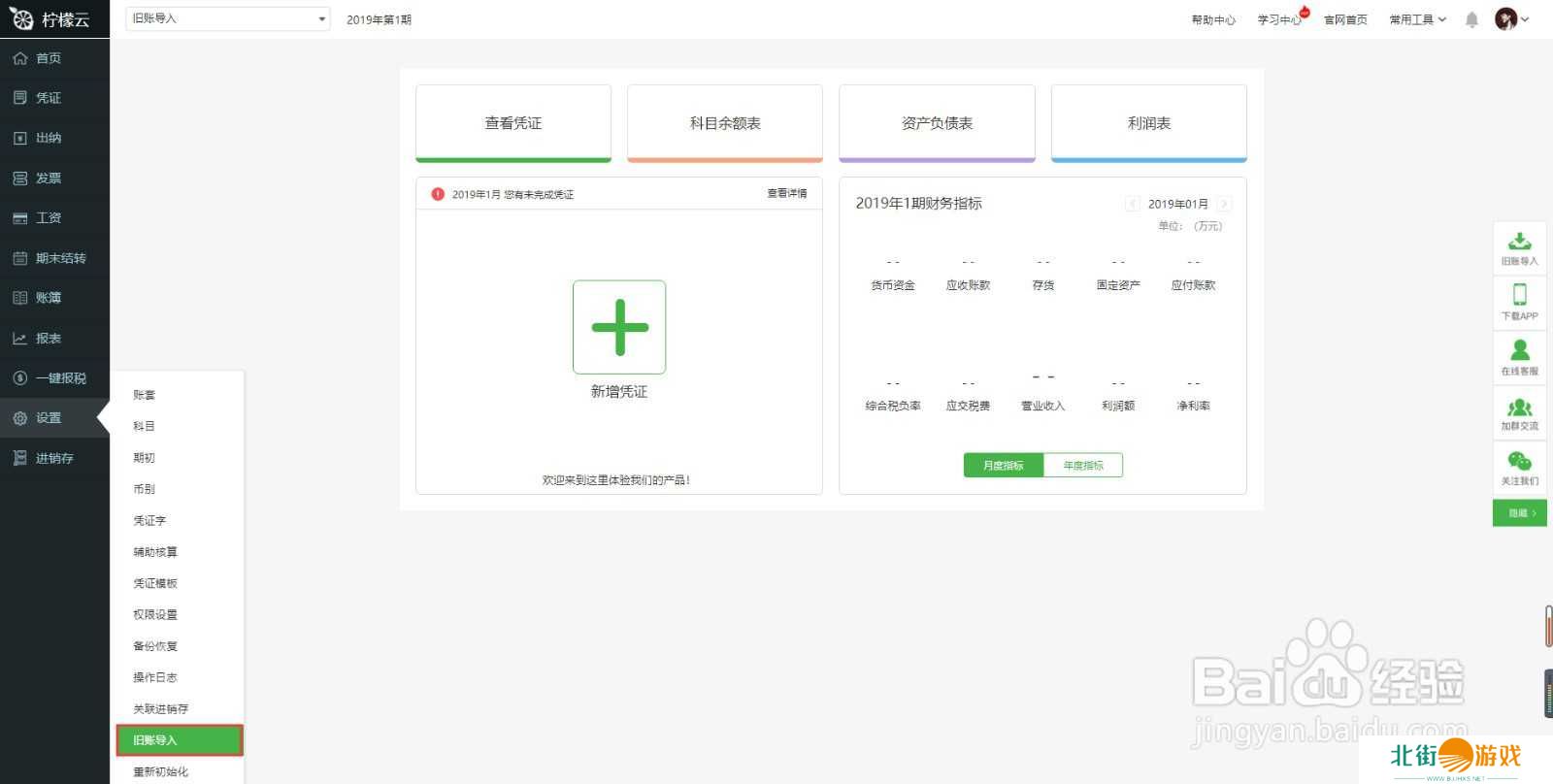The width and height of the screenshot is (1553, 784).
Task: Open the 旧账导入 account dropdown at top
Action: pyautogui.click(x=227, y=18)
